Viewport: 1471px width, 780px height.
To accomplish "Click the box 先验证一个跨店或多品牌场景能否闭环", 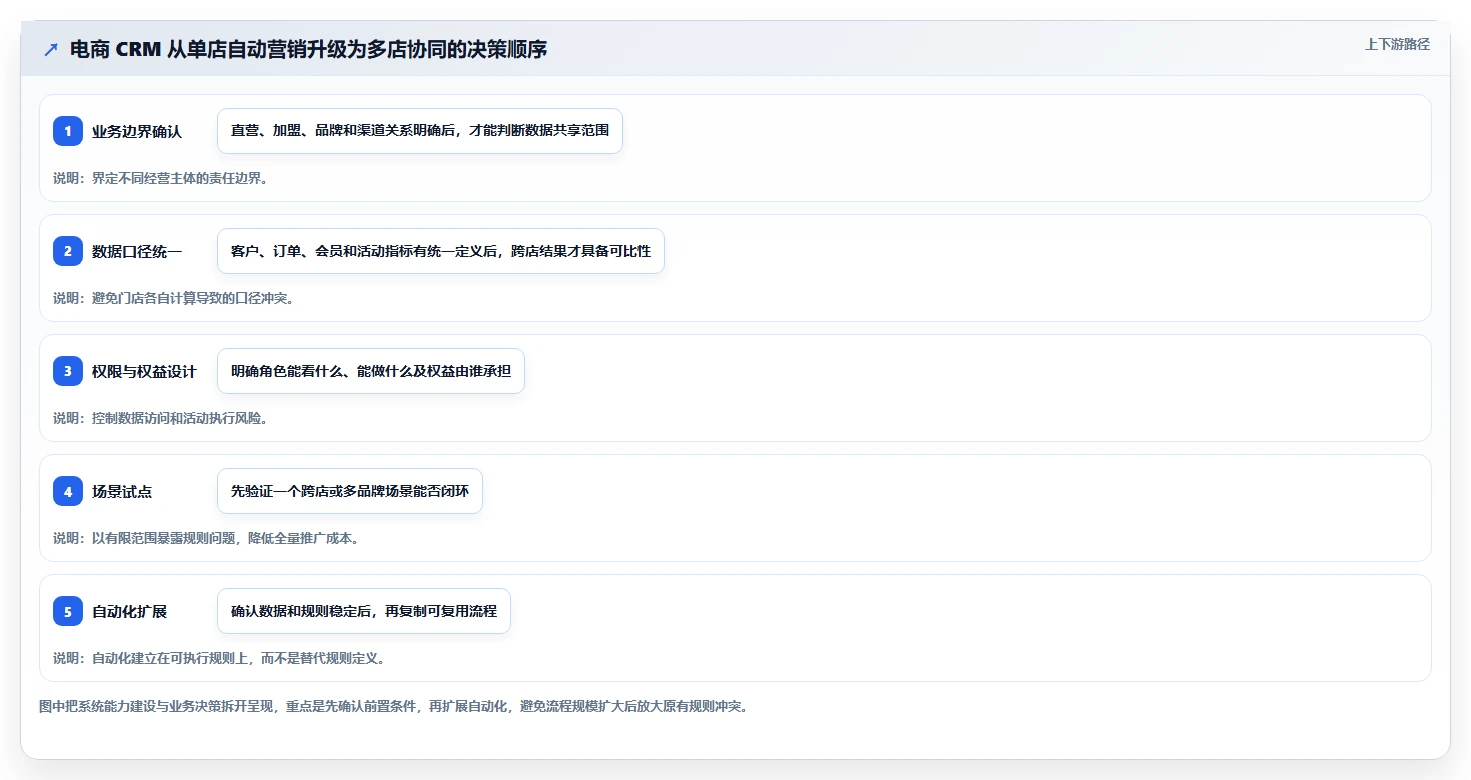I will [350, 491].
